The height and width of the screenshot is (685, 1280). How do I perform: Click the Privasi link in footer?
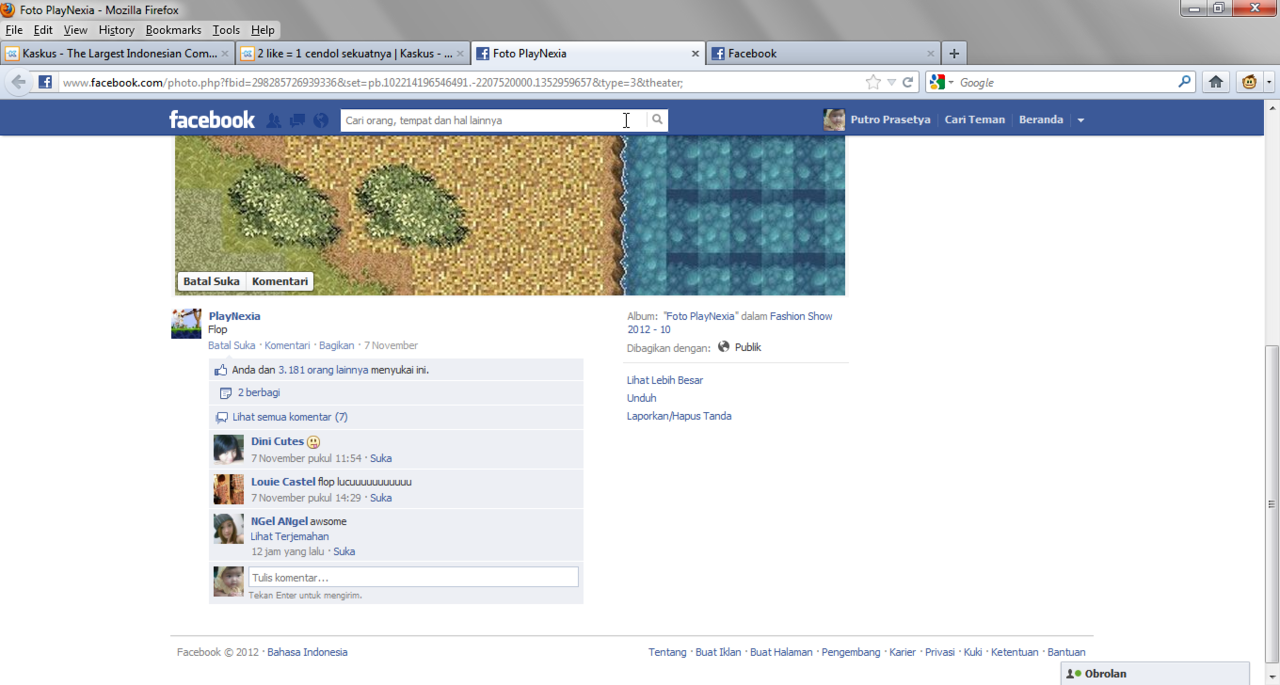pos(940,652)
